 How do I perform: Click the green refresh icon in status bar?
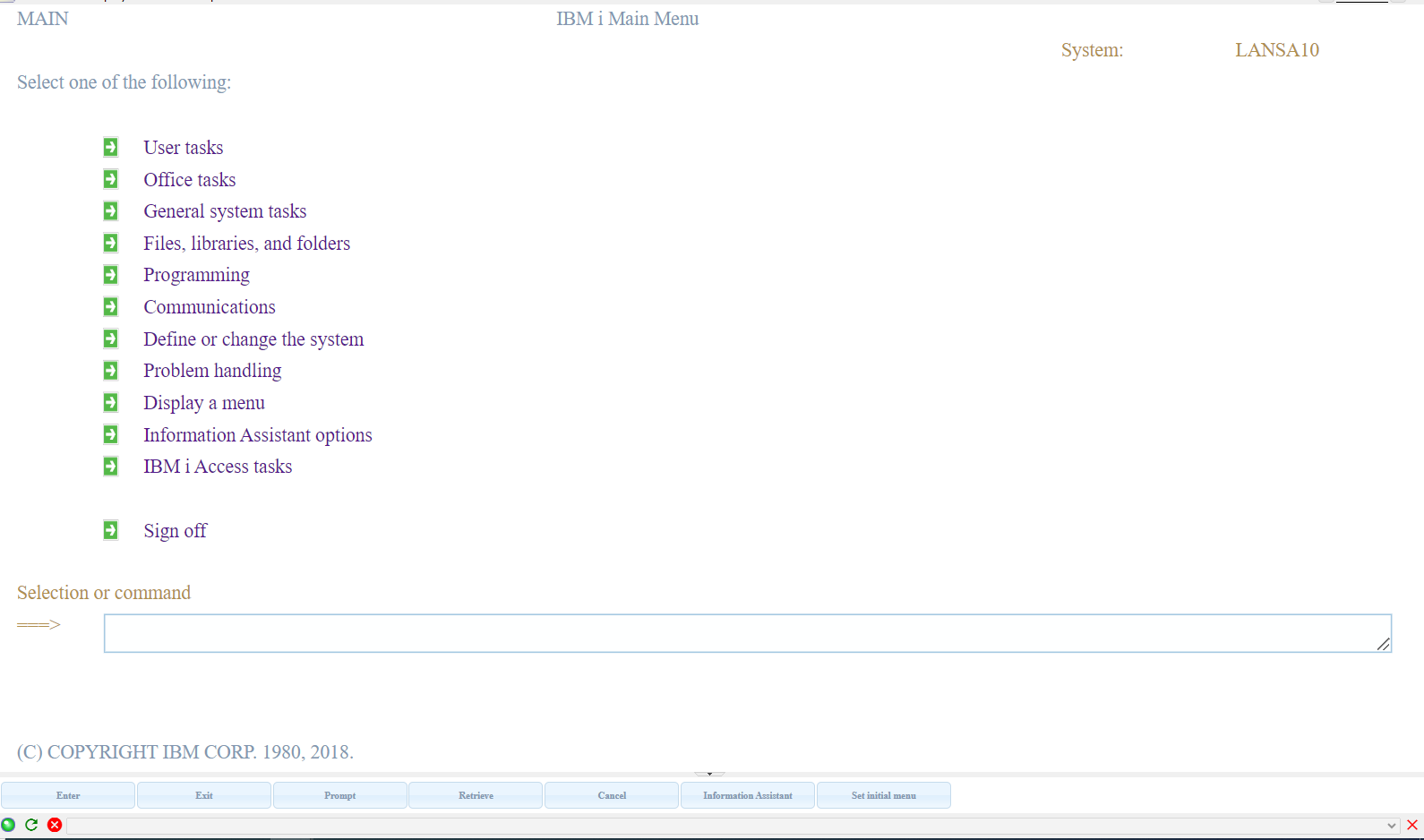point(31,825)
